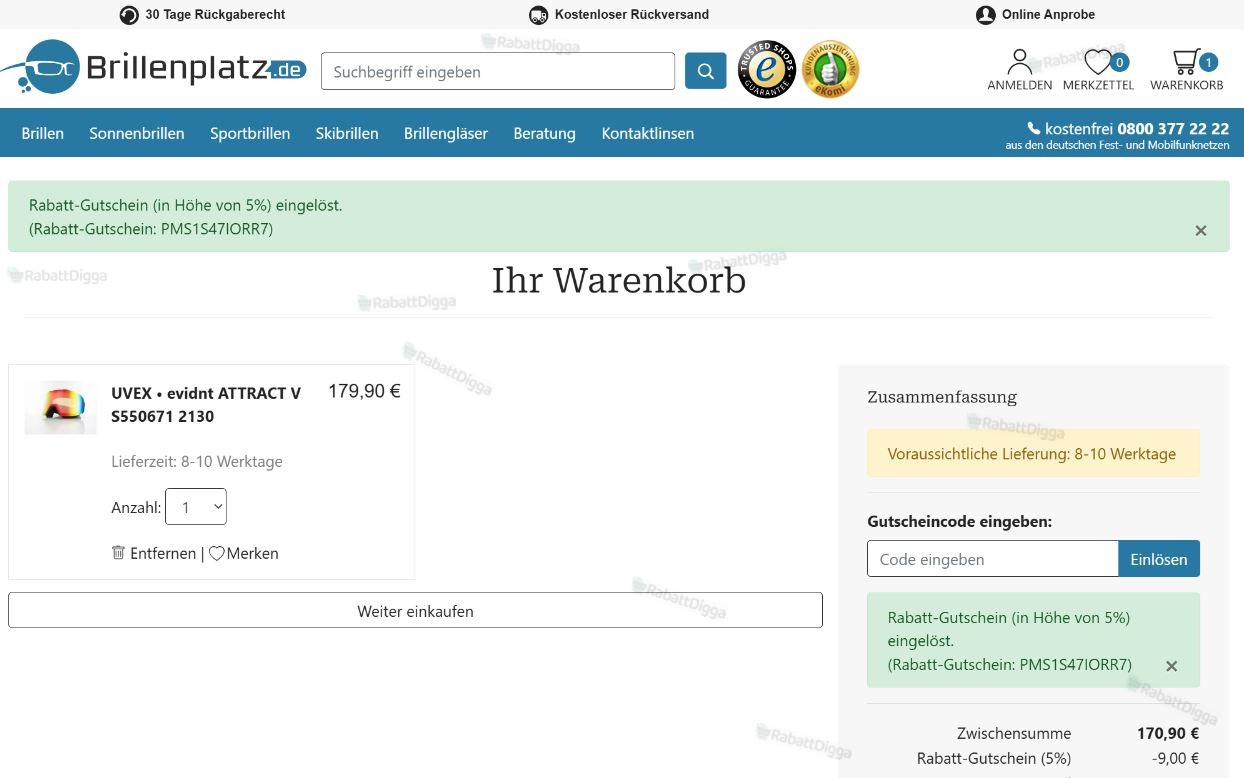Click the blue search magnifier button
Screen dimensions: 1244x778
(x=705, y=71)
